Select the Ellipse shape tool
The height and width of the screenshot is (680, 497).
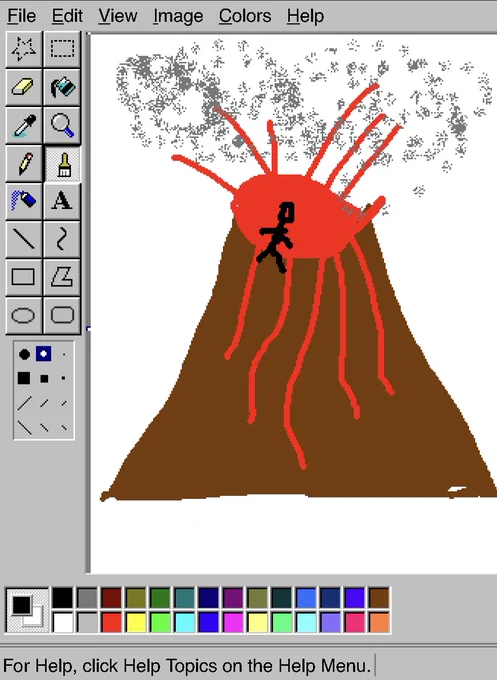click(24, 315)
